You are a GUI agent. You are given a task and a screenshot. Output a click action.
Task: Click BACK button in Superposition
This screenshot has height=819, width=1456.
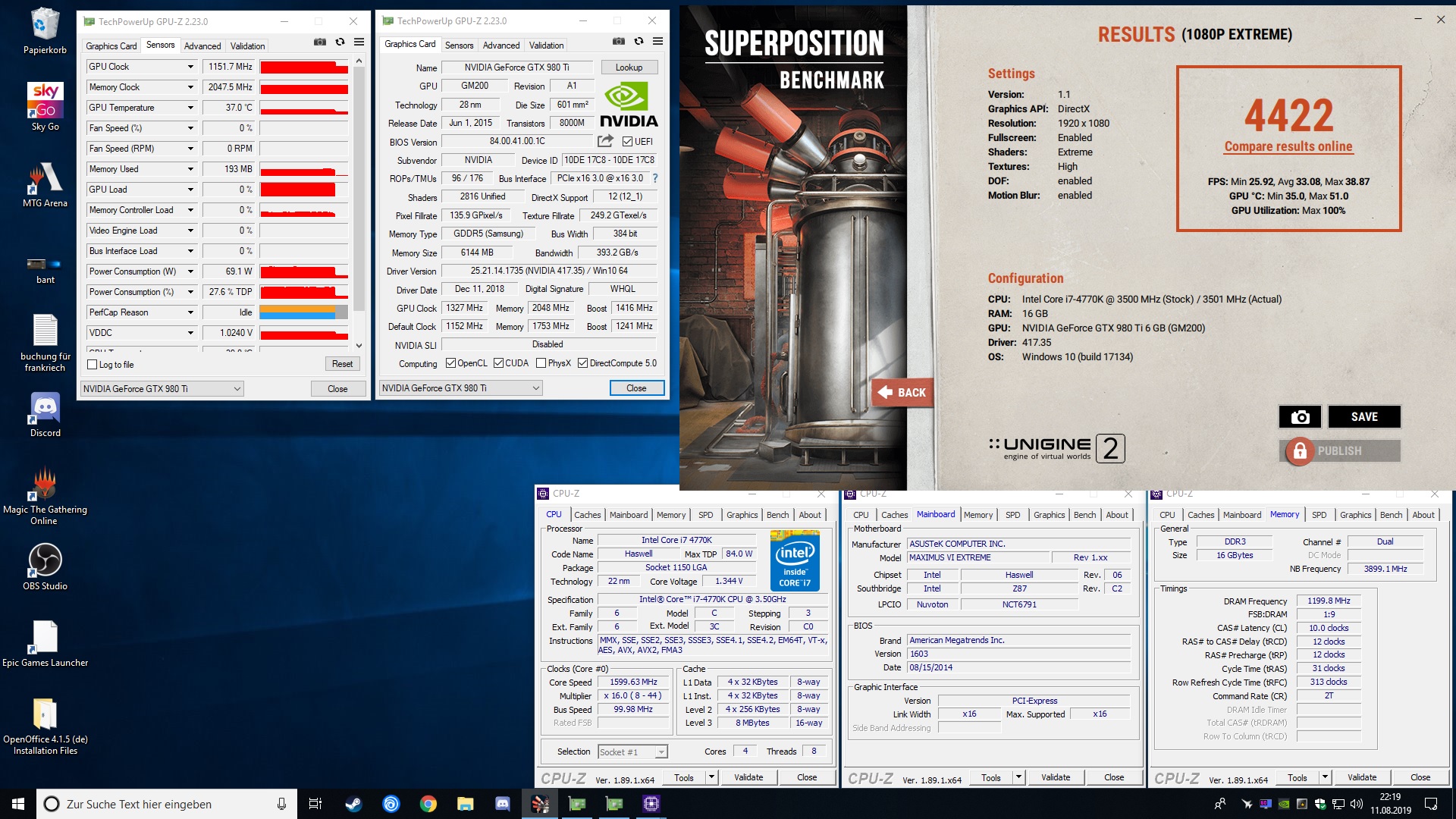[x=901, y=392]
